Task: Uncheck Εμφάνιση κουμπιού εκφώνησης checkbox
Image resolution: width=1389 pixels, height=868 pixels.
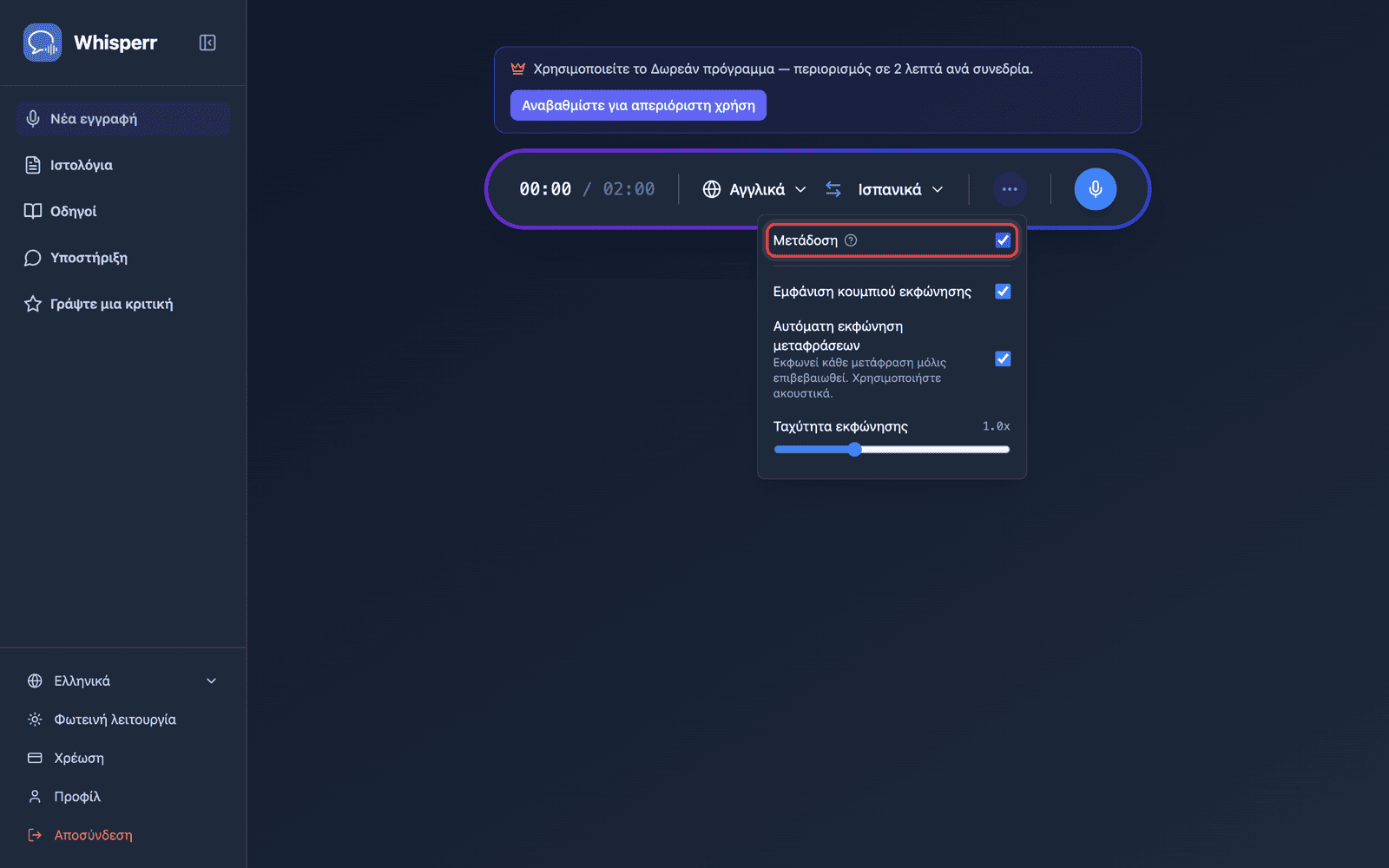Action: pos(1003,292)
